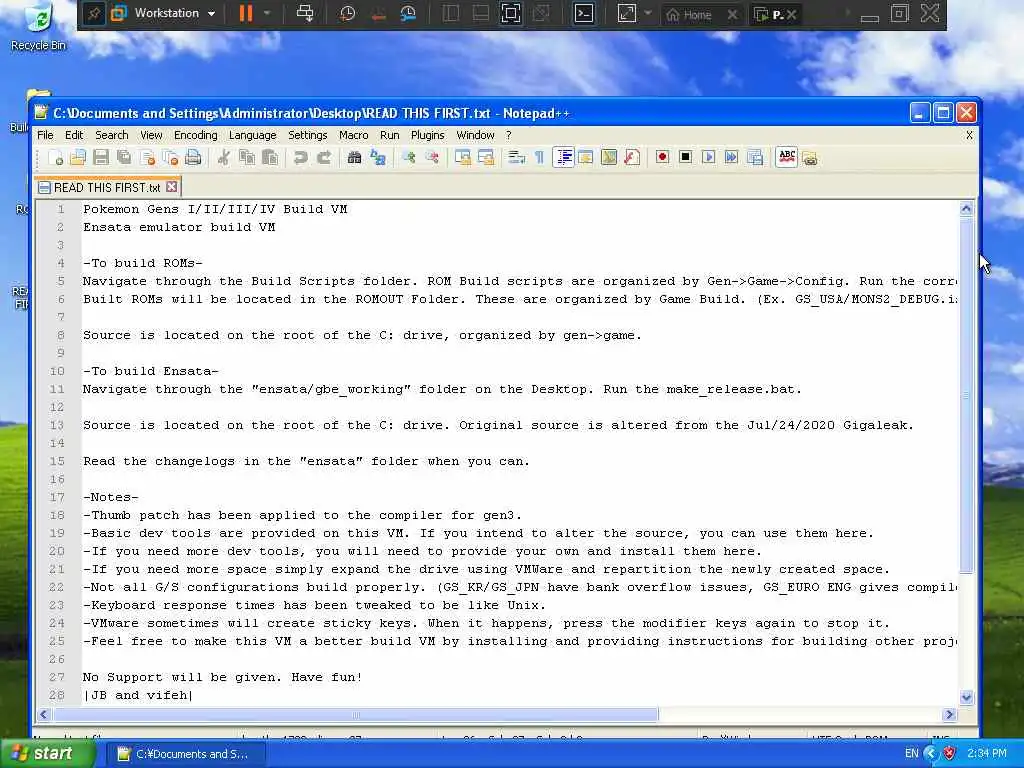Click the Close All toolbar icon

[170, 157]
